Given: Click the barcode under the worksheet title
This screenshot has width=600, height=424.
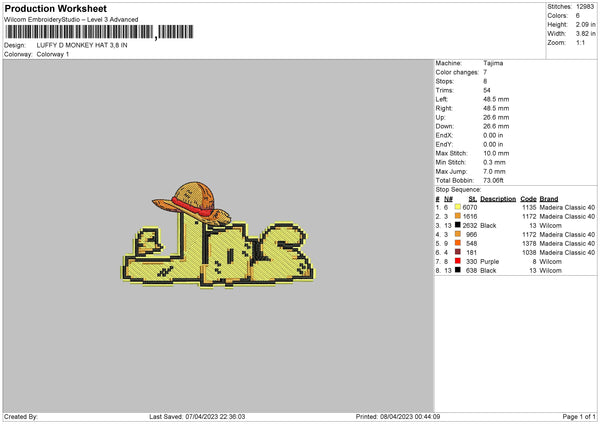Looking at the screenshot, I should point(99,32).
